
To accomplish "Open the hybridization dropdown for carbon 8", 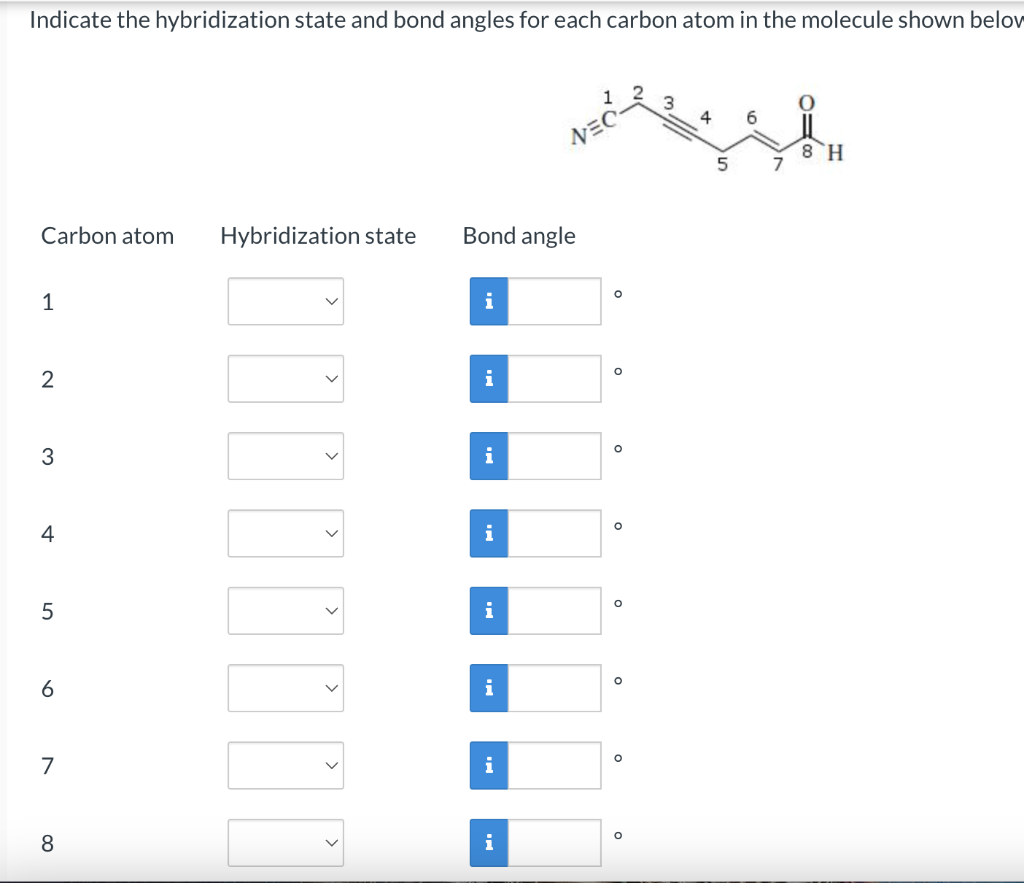I will click(x=285, y=842).
